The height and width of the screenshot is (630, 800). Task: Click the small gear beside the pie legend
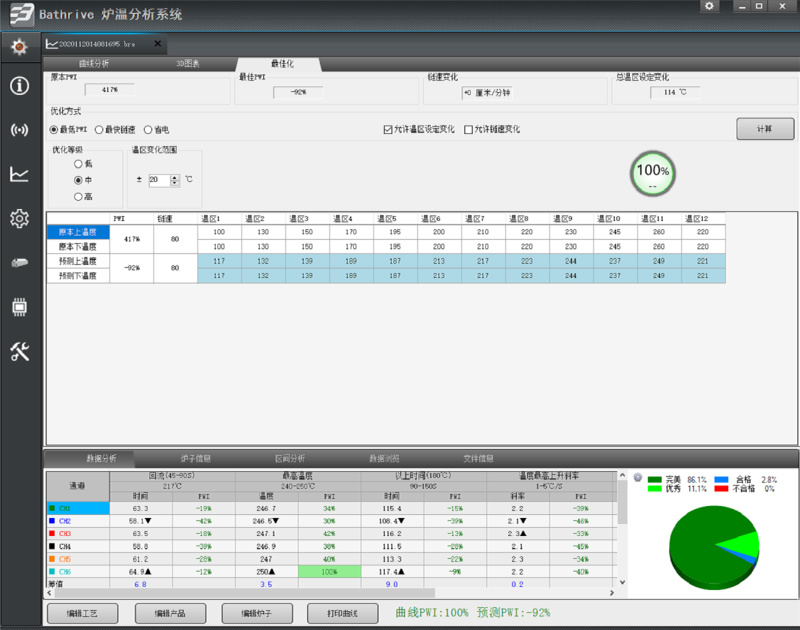pyautogui.click(x=637, y=477)
